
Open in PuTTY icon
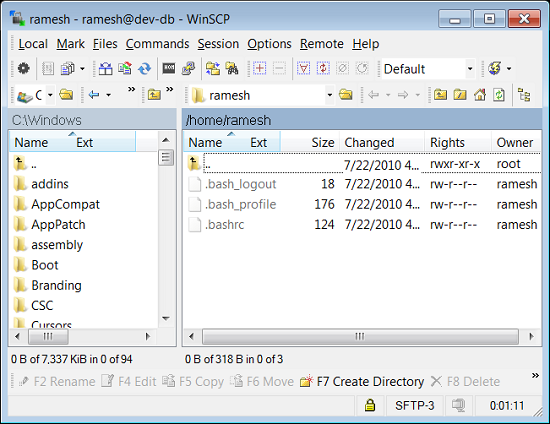[188, 68]
